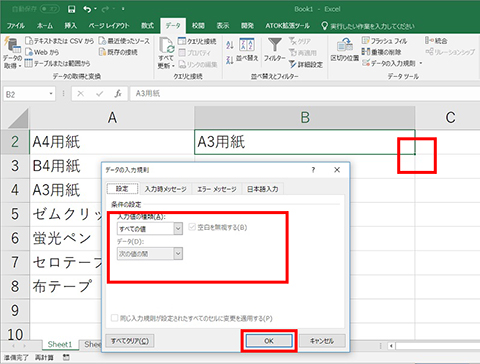
Task: Click 詳細設定 advanced filter icon
Action: coord(292,64)
